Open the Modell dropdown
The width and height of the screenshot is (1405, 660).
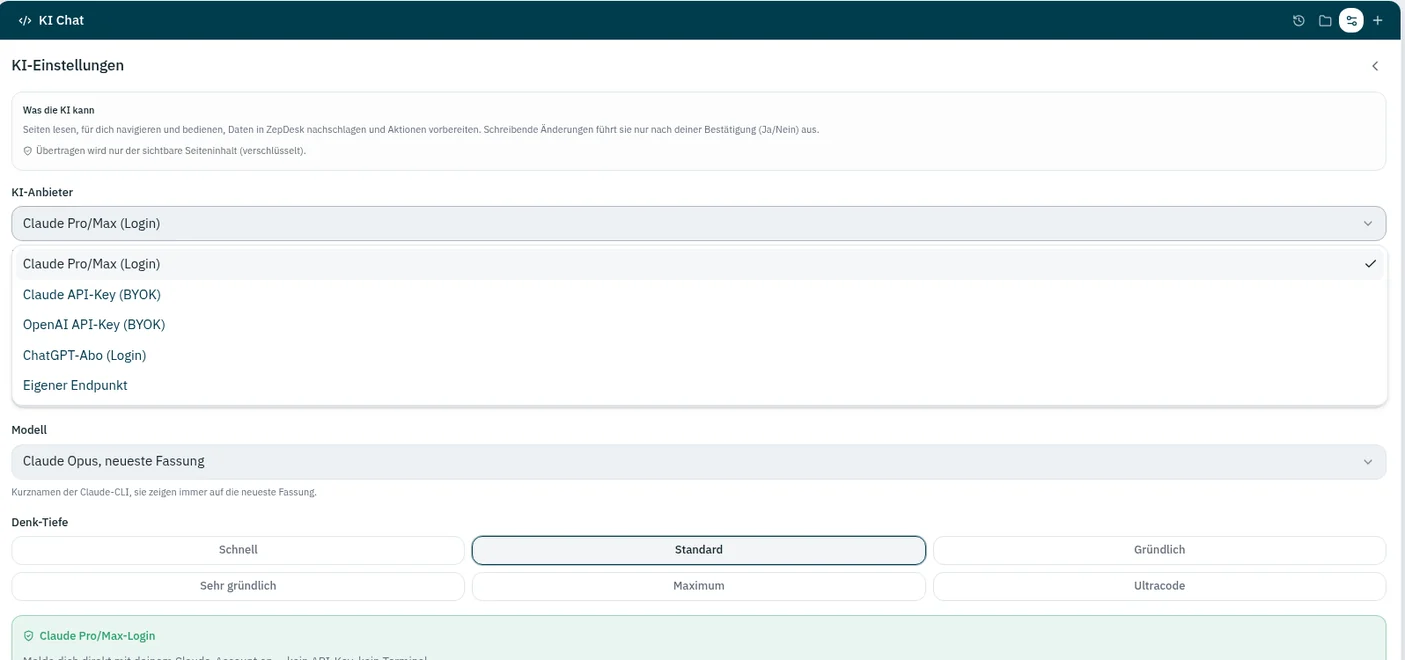click(x=699, y=461)
